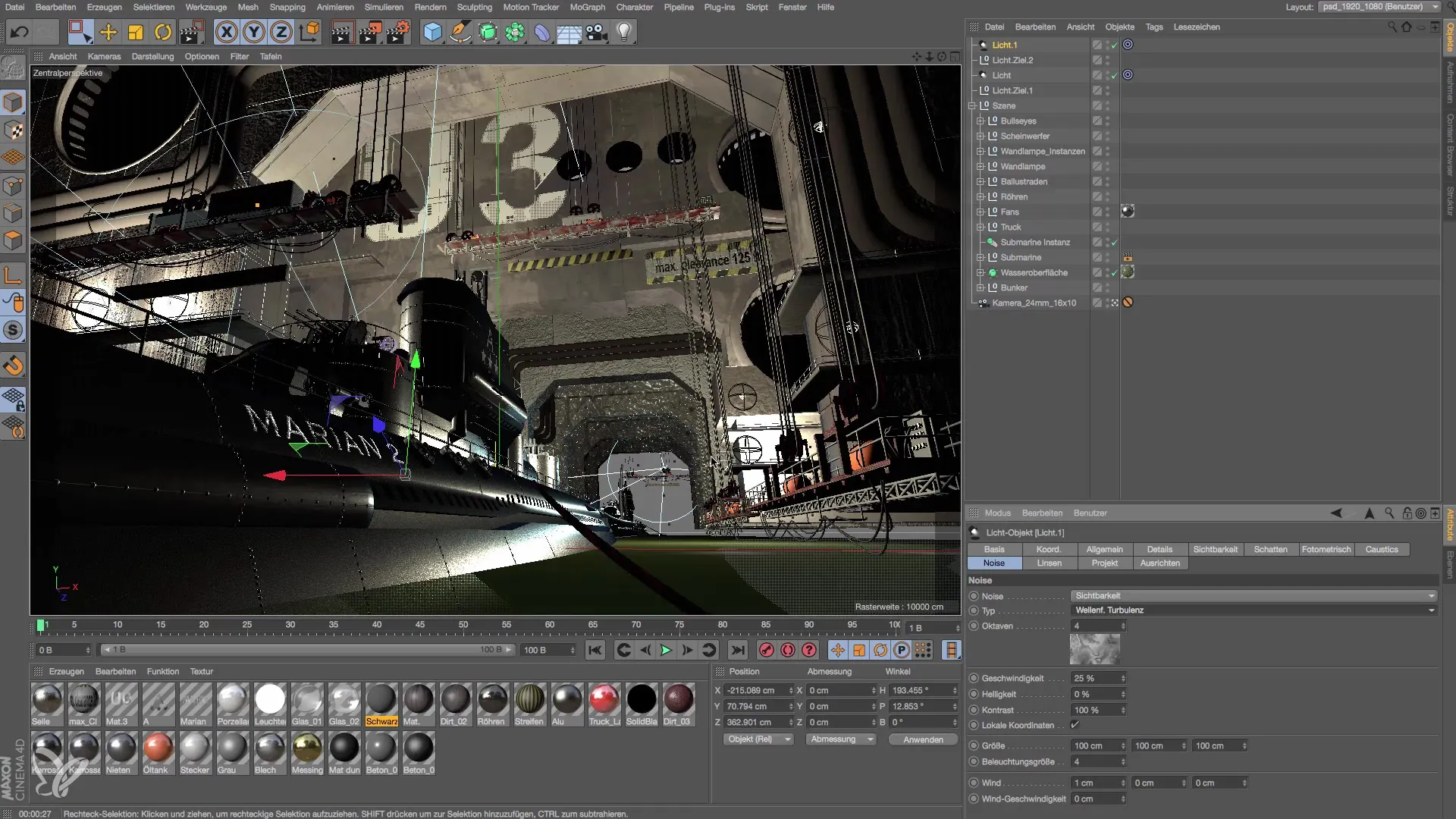Viewport: 1456px width, 819px height.
Task: Open the Typ dropdown Wellenf. Turbulenz
Action: tap(1254, 610)
